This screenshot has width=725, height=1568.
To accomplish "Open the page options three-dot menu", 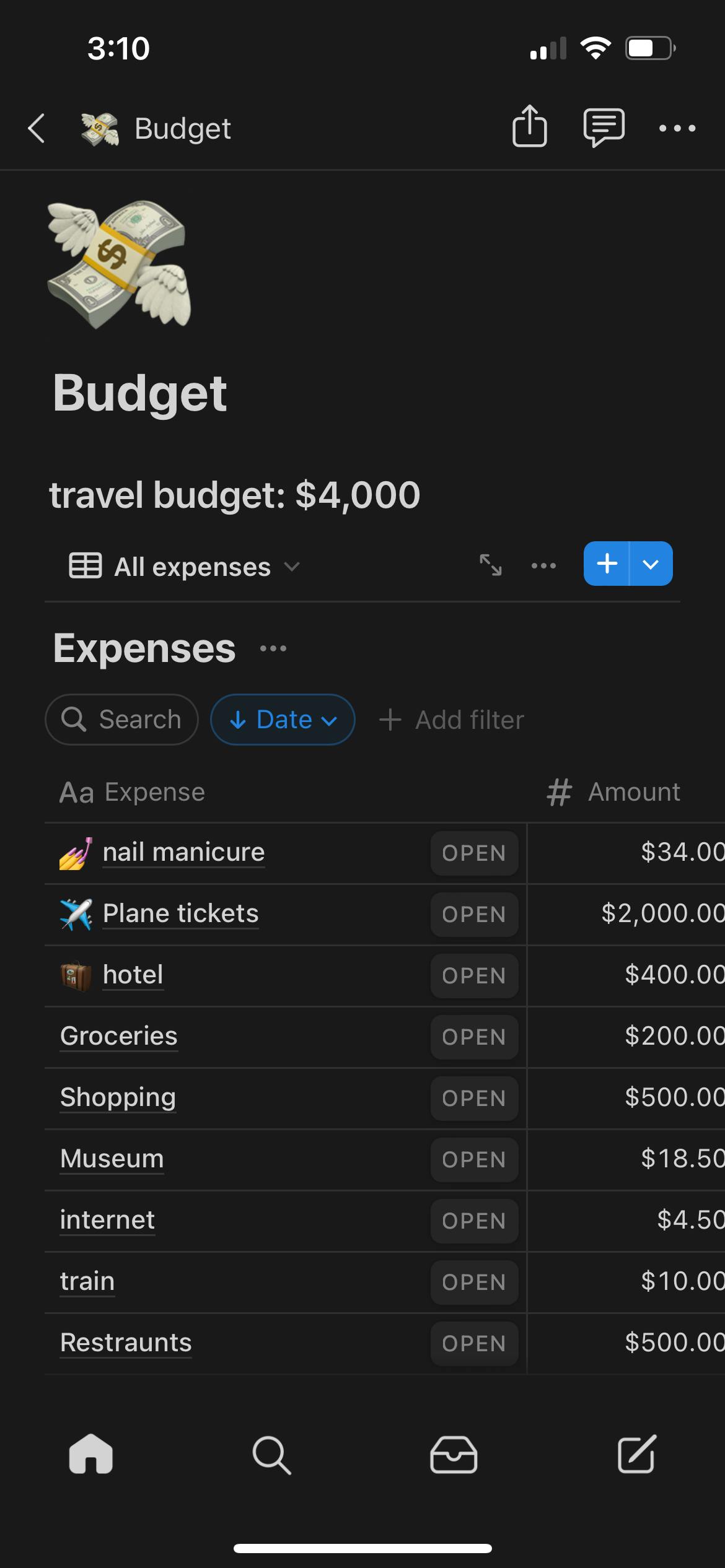I will (677, 129).
